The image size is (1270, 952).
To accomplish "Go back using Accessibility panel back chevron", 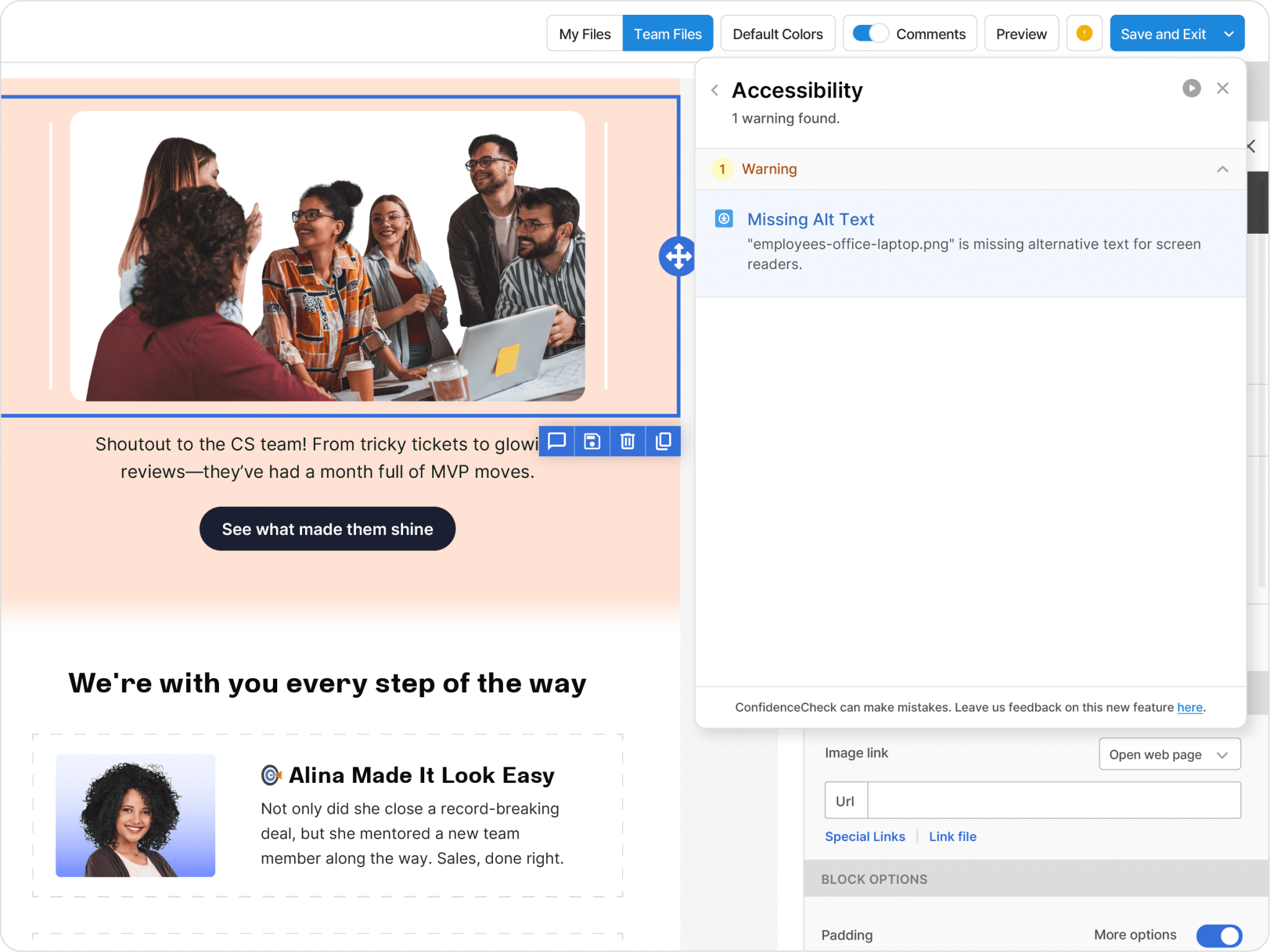I will (715, 90).
